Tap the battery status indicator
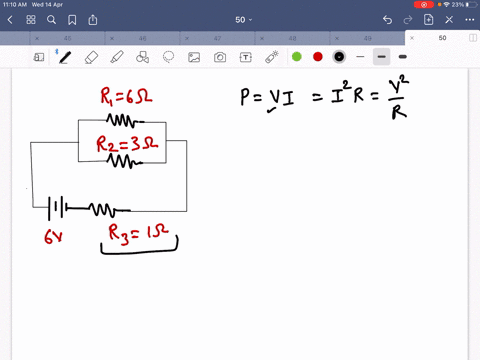 [x=472, y=5]
